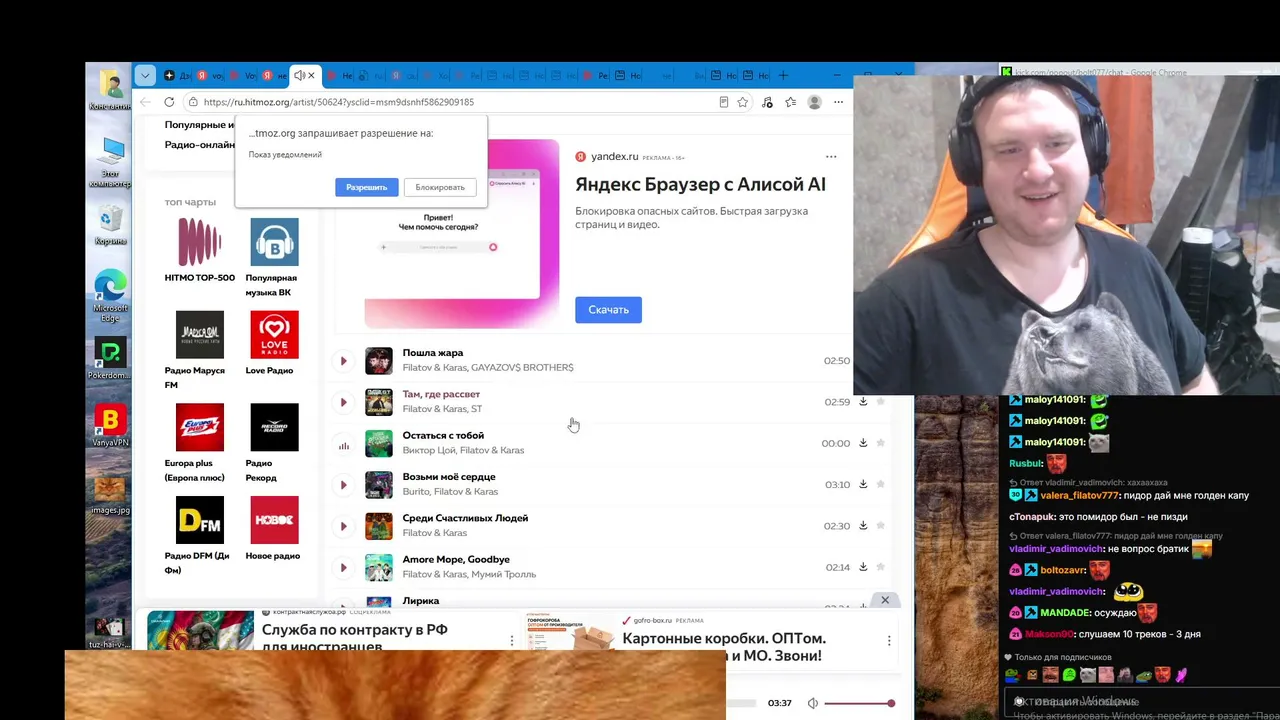This screenshot has height=720, width=1280.
Task: Expand the Edge tab actions dropdown
Action: coord(145,75)
